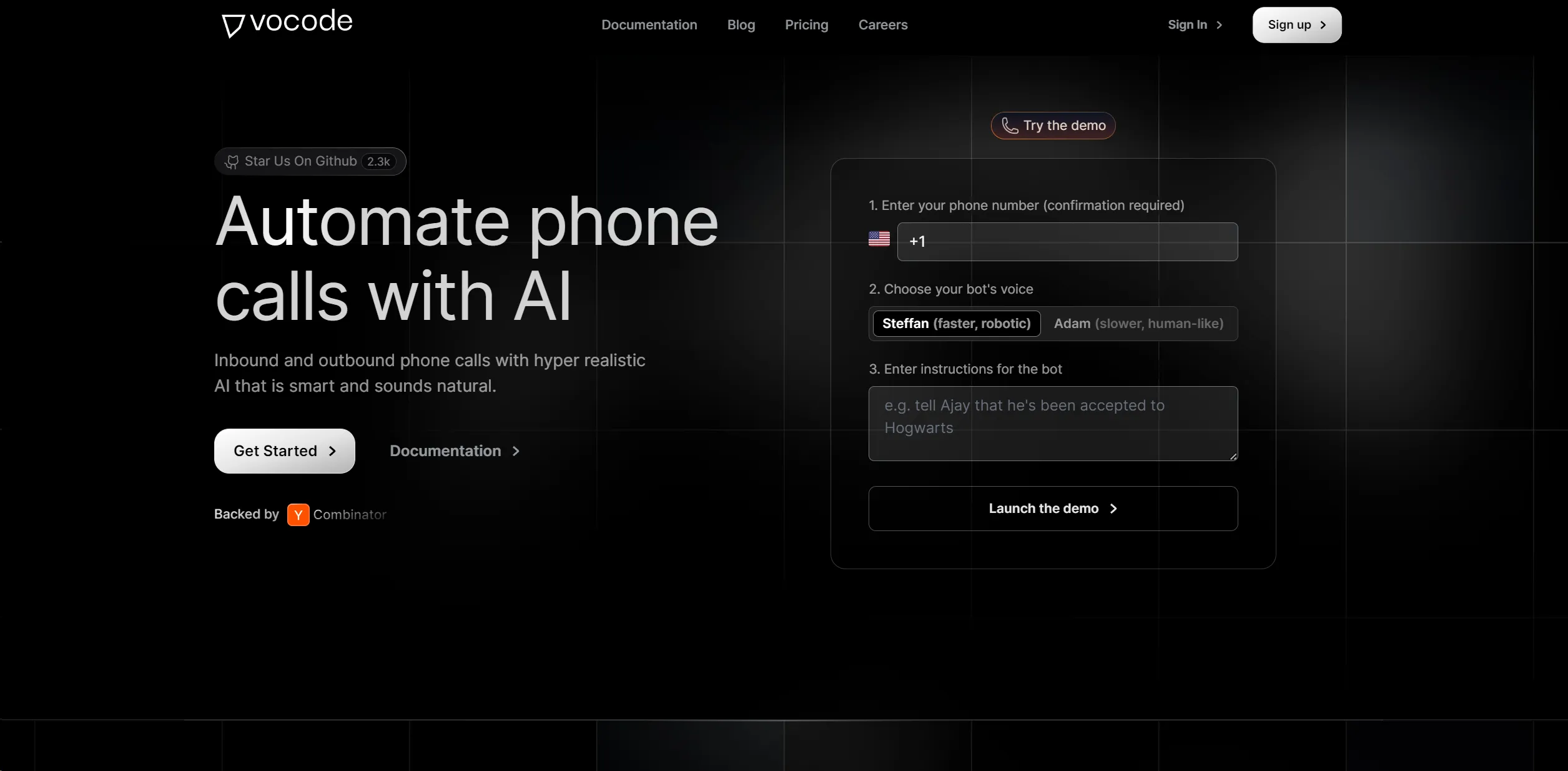Expand the Documentation link arrow
The width and height of the screenshot is (1568, 771).
pos(515,451)
